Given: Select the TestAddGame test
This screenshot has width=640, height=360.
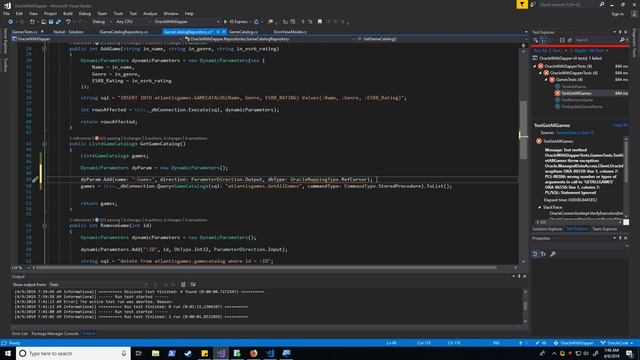Looking at the screenshot, I should tap(573, 87).
